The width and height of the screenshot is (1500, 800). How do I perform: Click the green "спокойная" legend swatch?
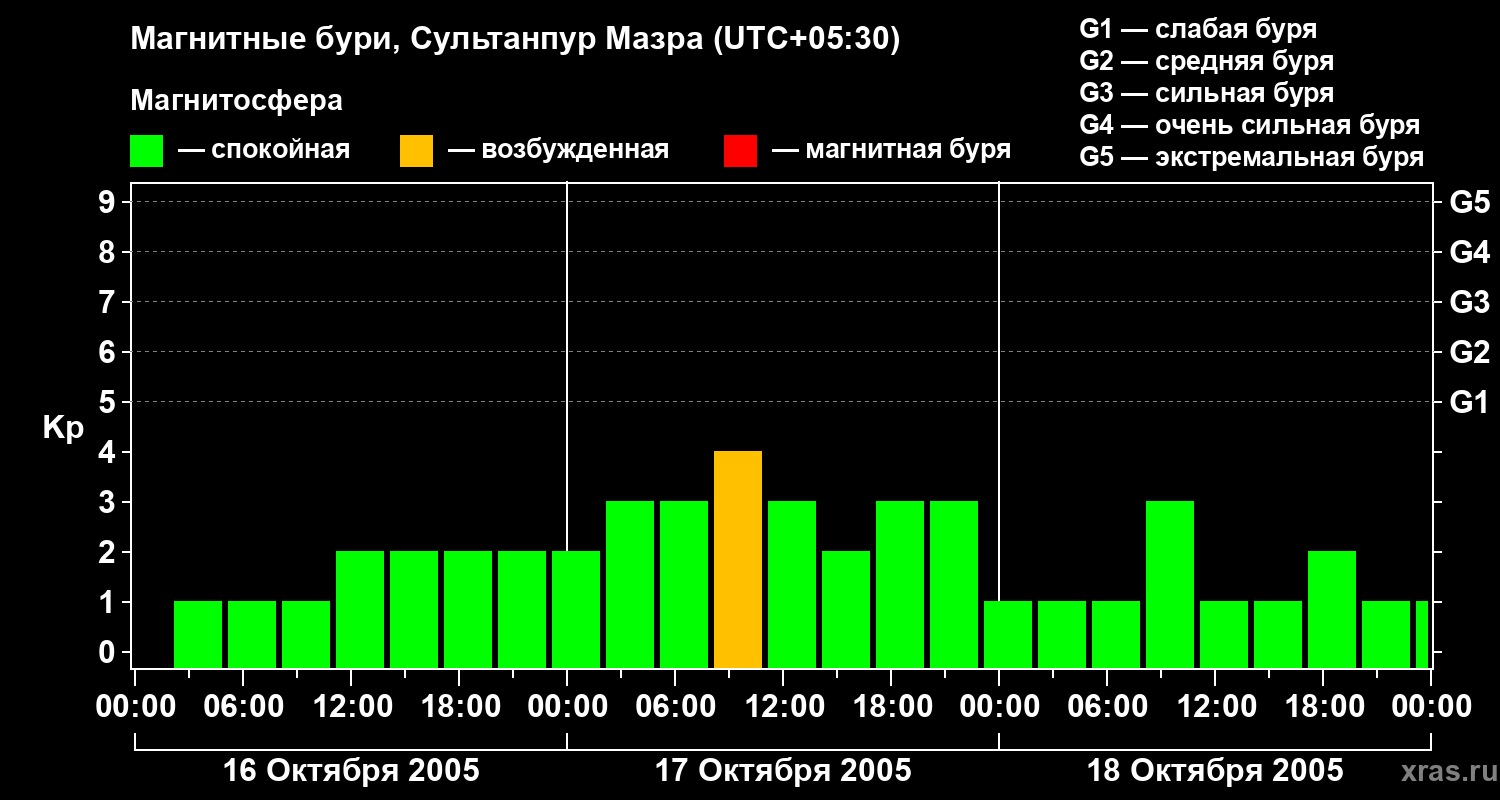coord(146,151)
